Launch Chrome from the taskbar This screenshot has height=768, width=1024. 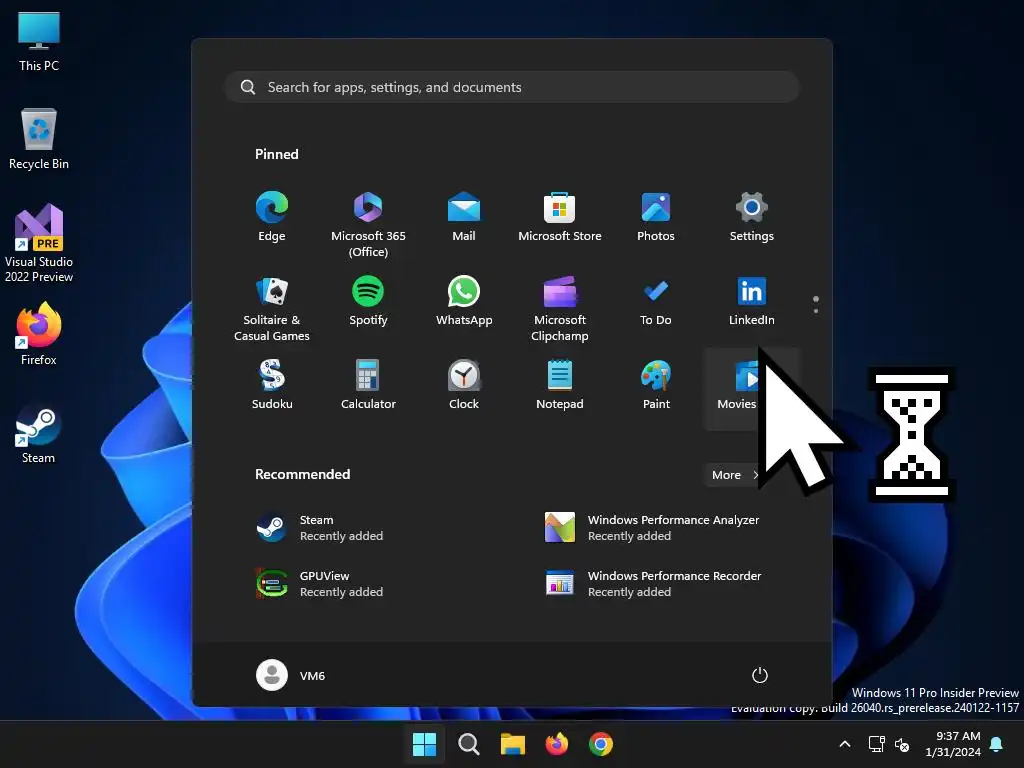tap(601, 744)
